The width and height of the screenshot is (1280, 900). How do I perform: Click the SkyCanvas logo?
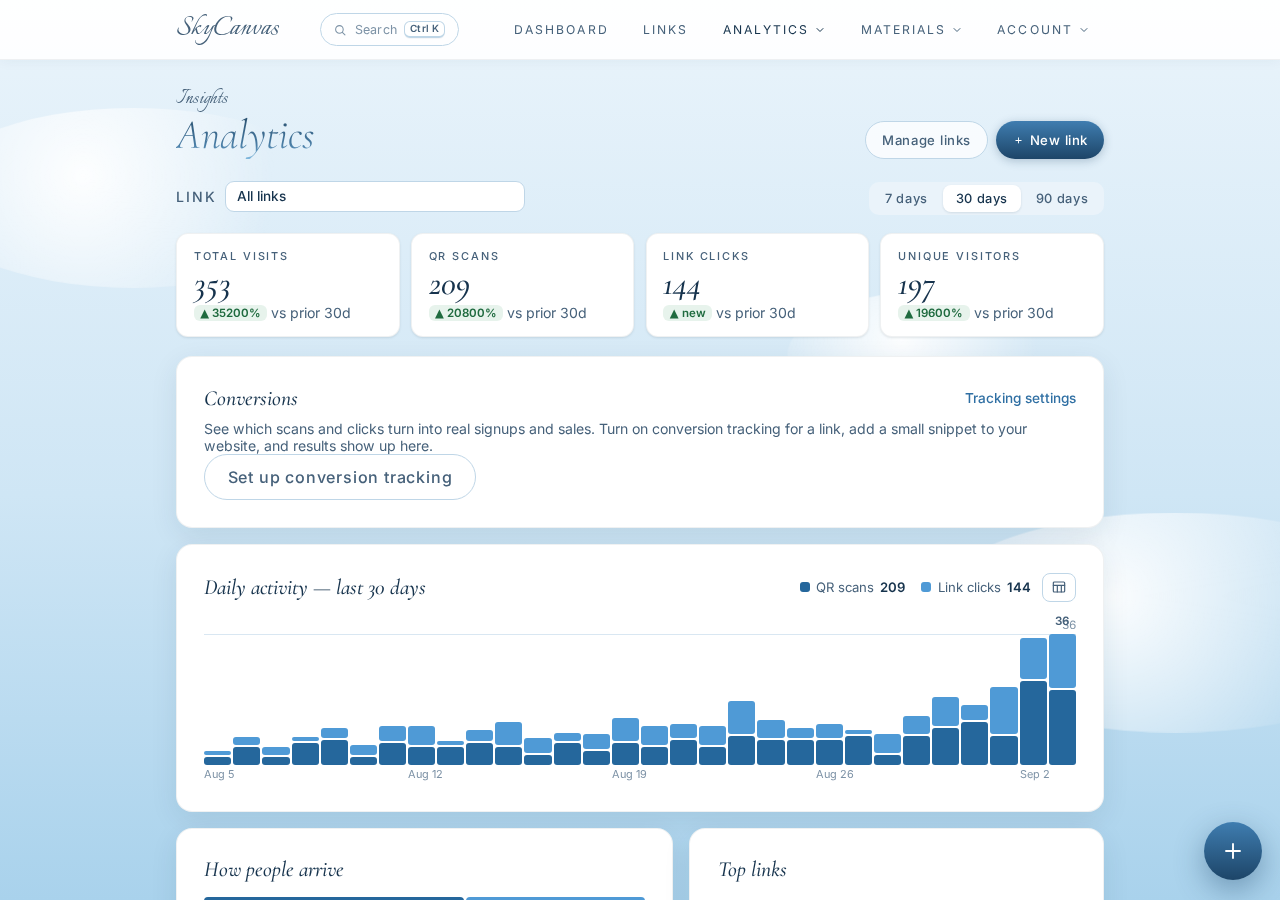[228, 29]
